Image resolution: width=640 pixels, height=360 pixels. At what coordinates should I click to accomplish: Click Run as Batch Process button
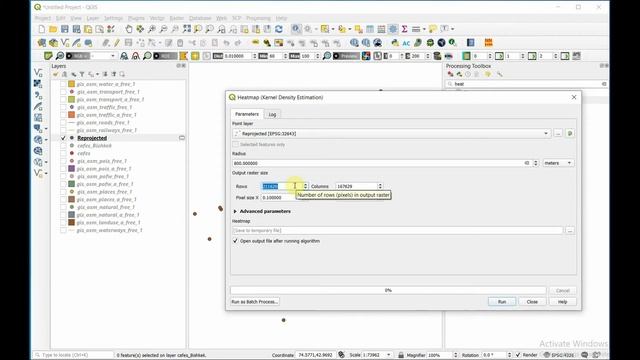point(255,302)
